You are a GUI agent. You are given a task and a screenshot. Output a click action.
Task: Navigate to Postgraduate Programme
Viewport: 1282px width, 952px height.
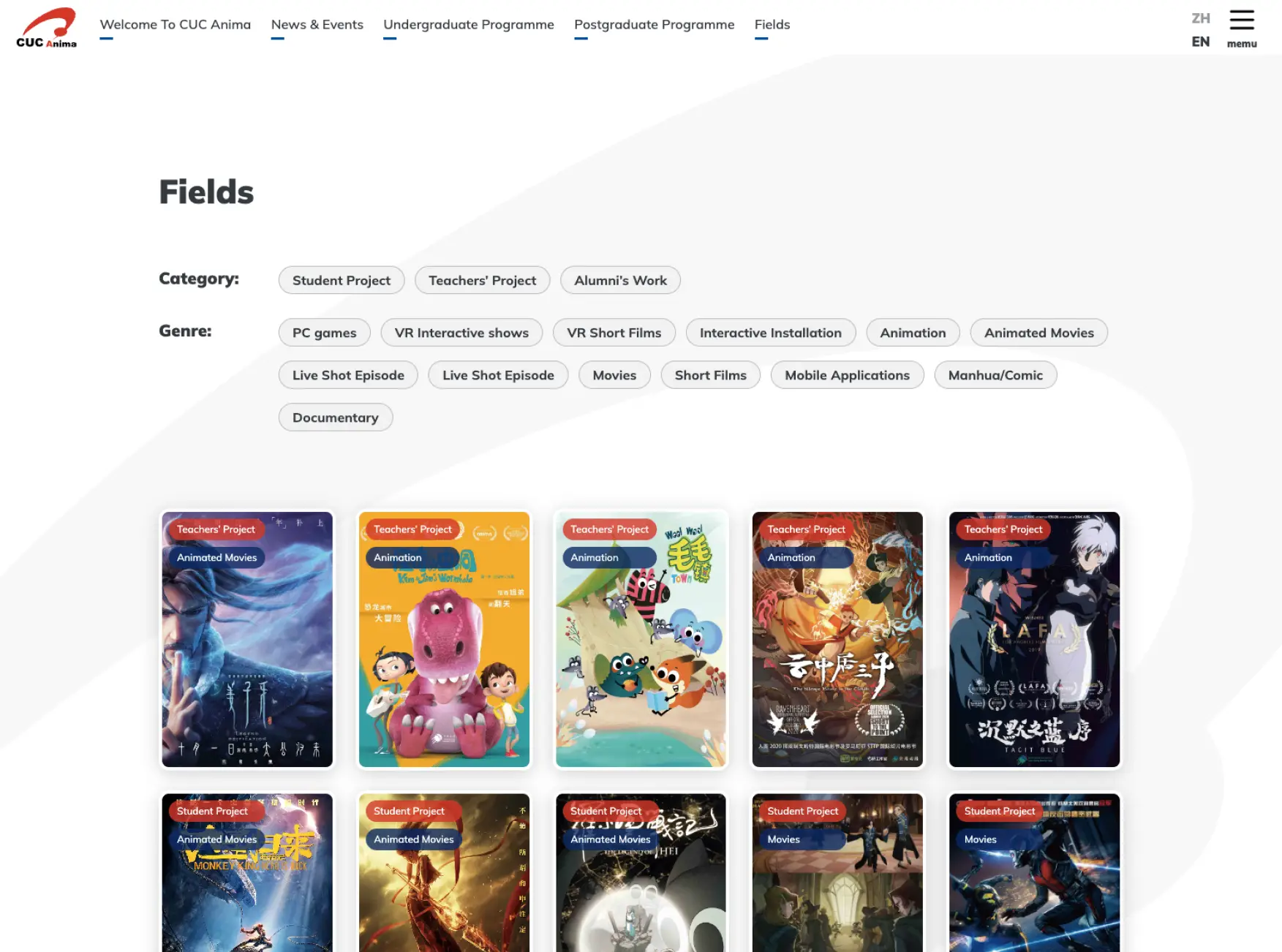pos(654,24)
